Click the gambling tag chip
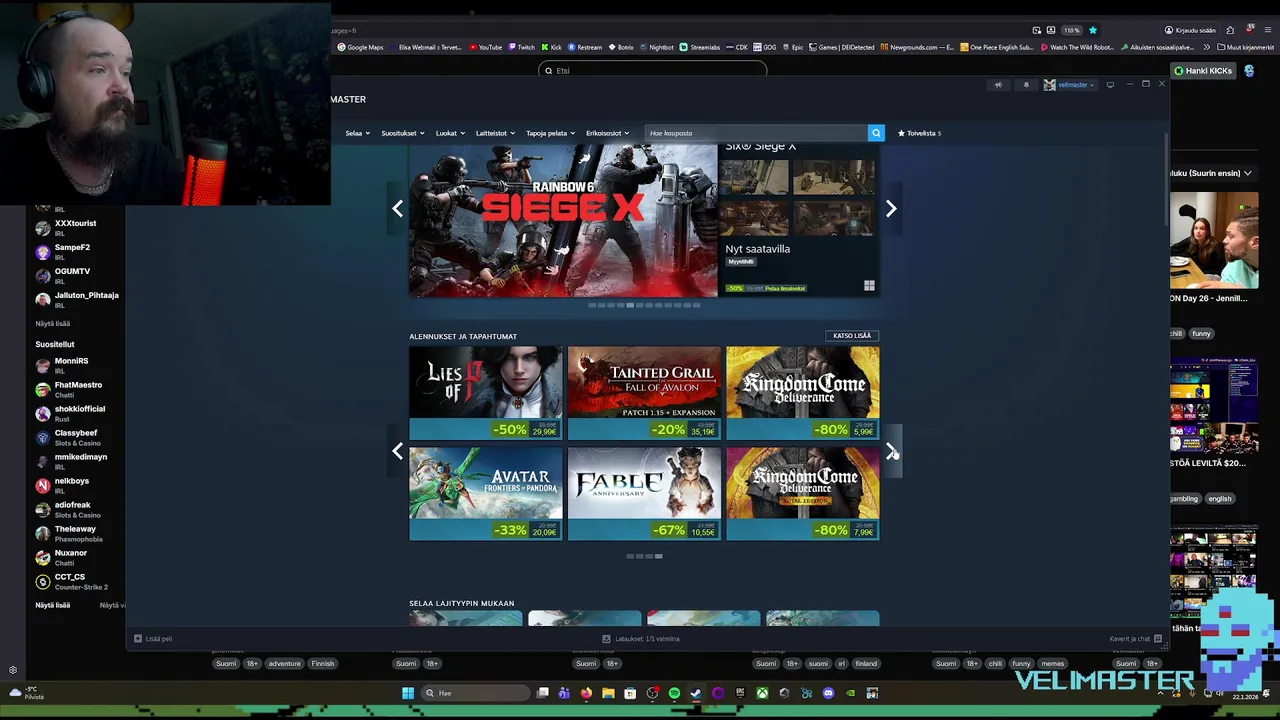This screenshot has height=720, width=1280. (1184, 498)
